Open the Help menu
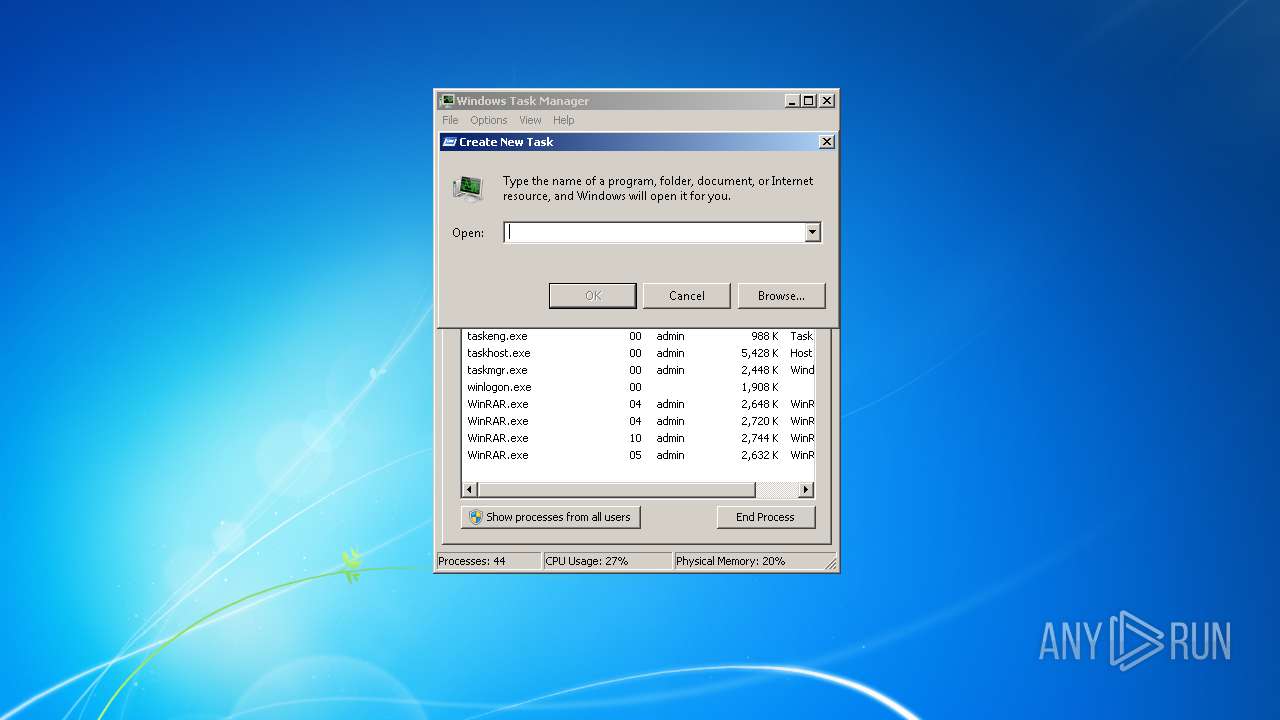Screen dimensions: 1280x720 click(564, 120)
